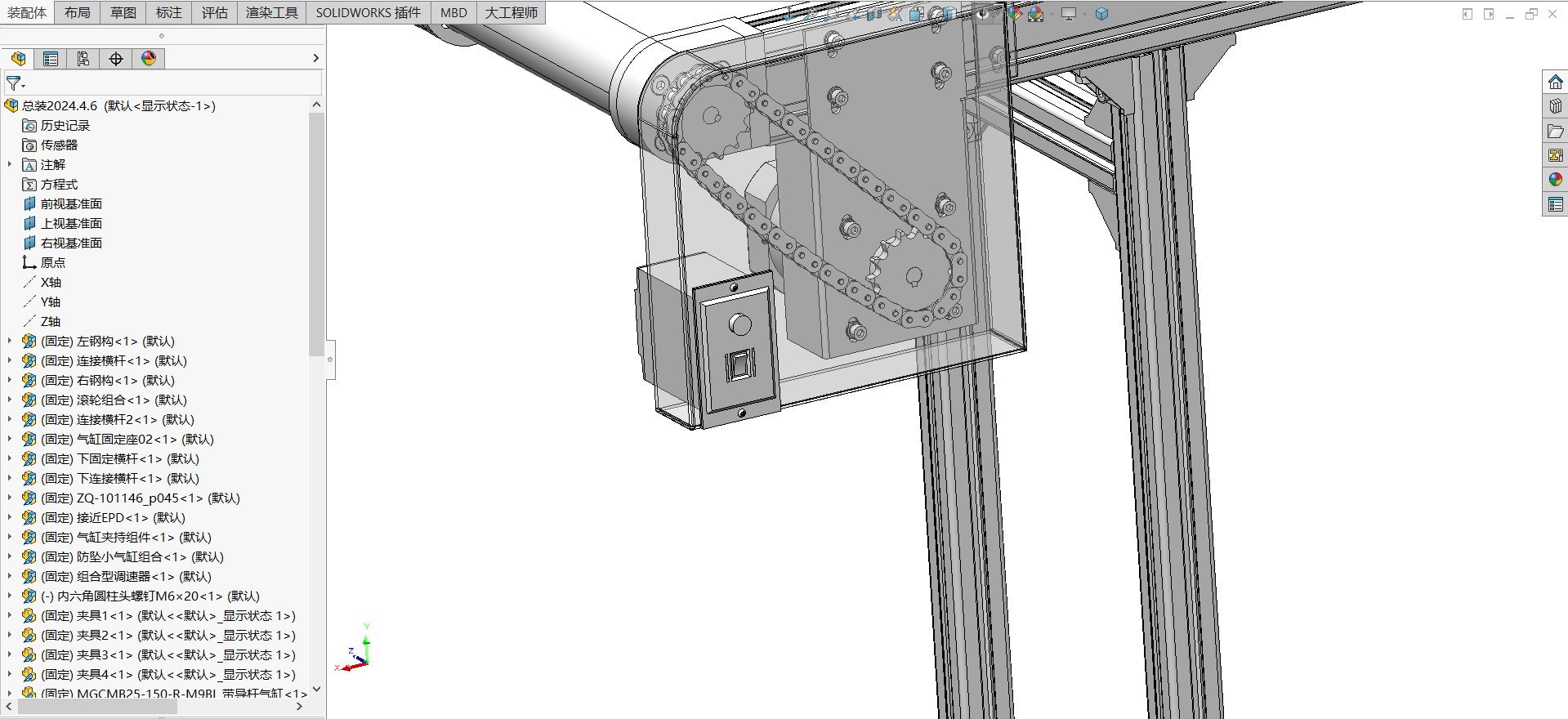Viewport: 1568px width, 719px height.
Task: Open Appearances and Scenes task pane tab
Action: (x=1556, y=179)
